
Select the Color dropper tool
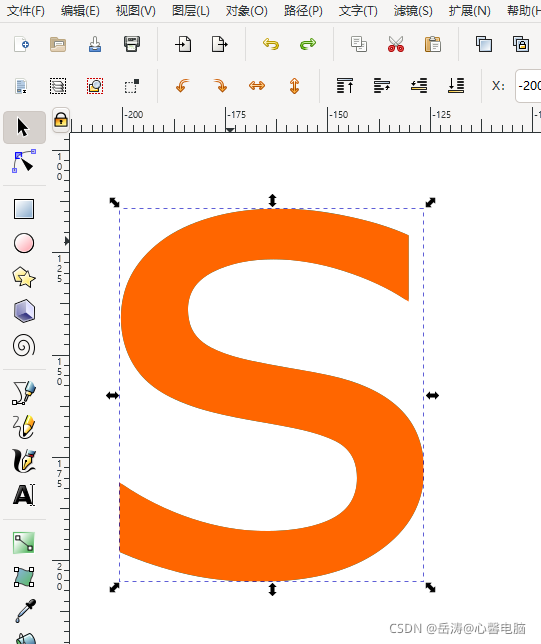(25, 611)
